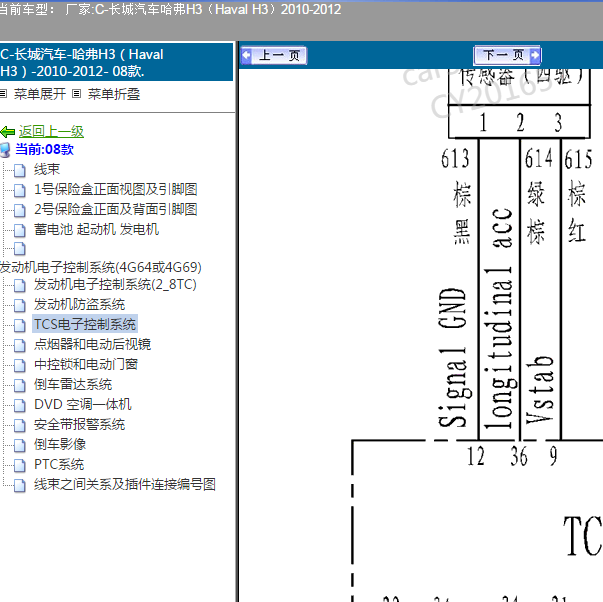Viewport: 603px width, 602px height.
Task: Go to next page with 下一页 button
Action: (507, 55)
